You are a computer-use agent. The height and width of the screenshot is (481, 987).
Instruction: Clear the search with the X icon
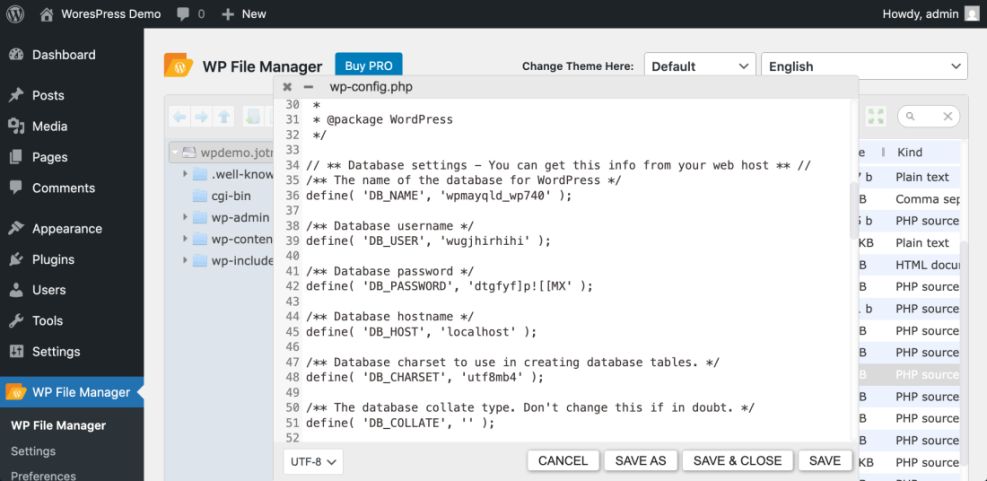click(x=947, y=116)
